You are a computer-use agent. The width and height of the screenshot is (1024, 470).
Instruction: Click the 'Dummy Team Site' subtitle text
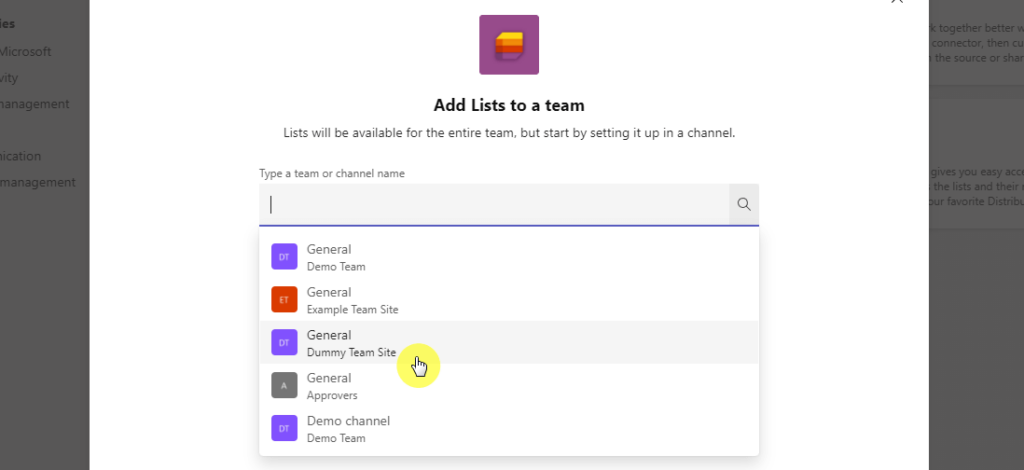(351, 352)
